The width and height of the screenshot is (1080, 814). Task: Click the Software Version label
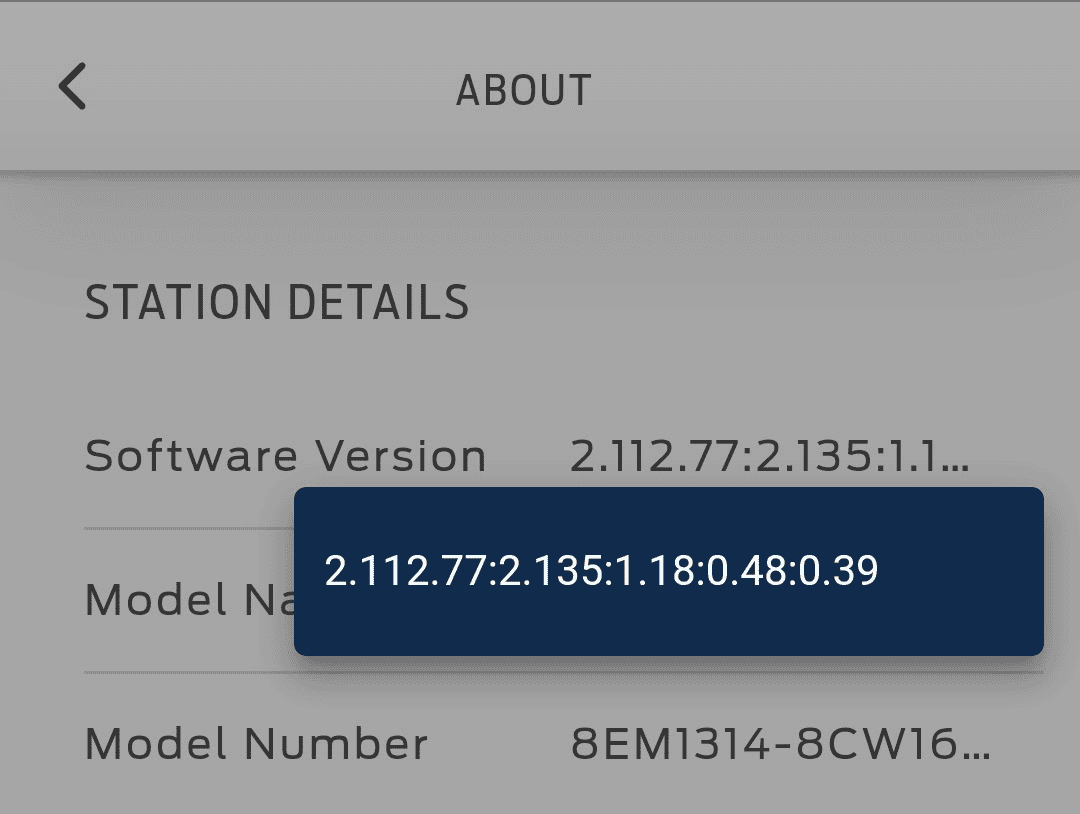tap(285, 456)
